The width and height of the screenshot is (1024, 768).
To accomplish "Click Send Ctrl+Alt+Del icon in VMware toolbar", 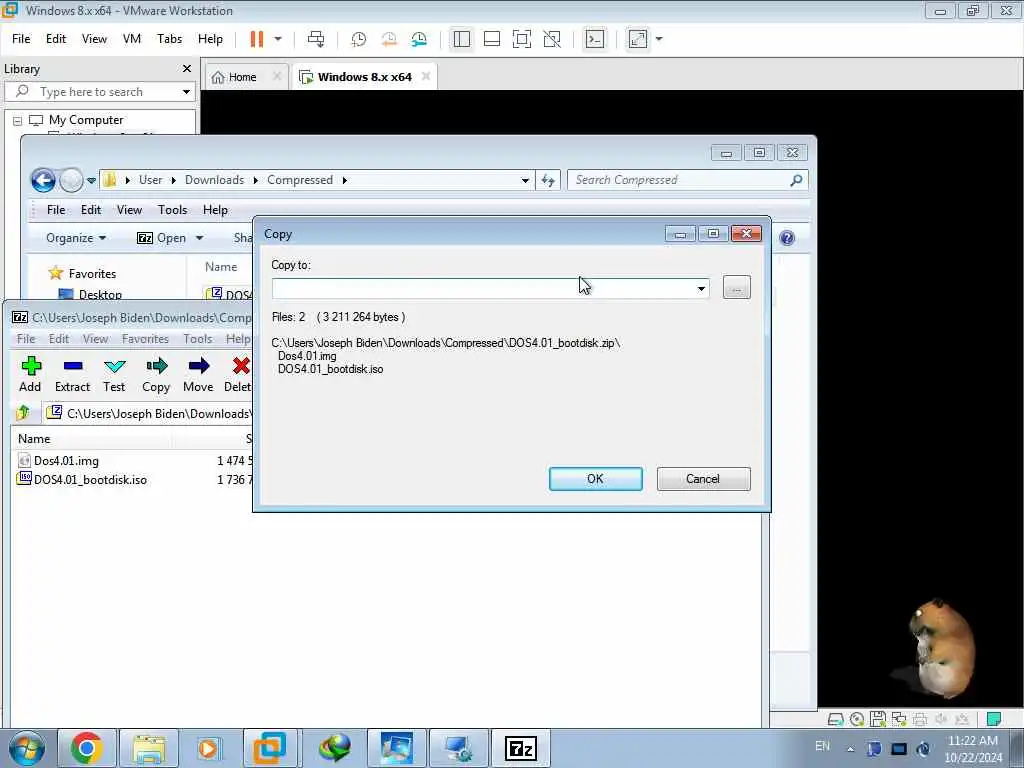I will [316, 39].
